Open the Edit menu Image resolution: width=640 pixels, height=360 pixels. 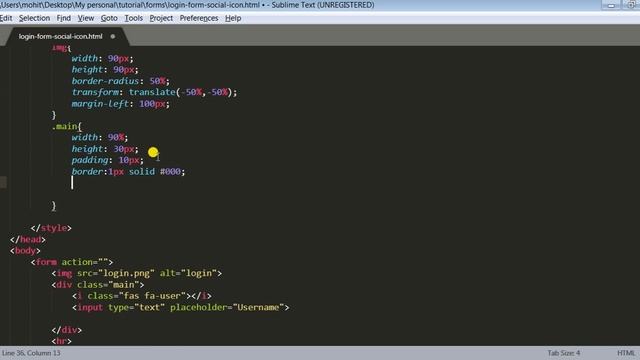(x=6, y=18)
